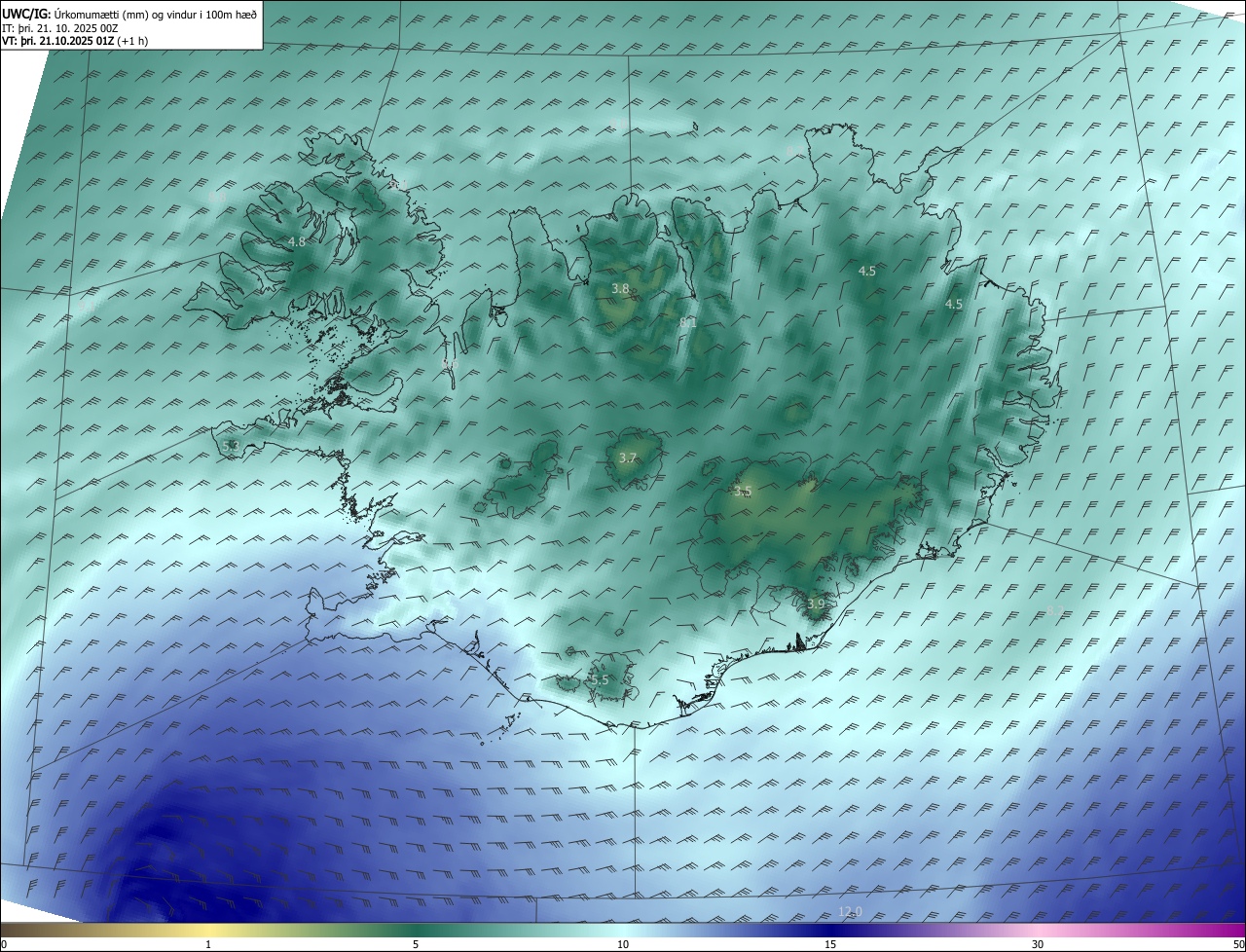Select the 5.3 value on the western peninsula
The height and width of the screenshot is (952, 1246).
click(231, 446)
